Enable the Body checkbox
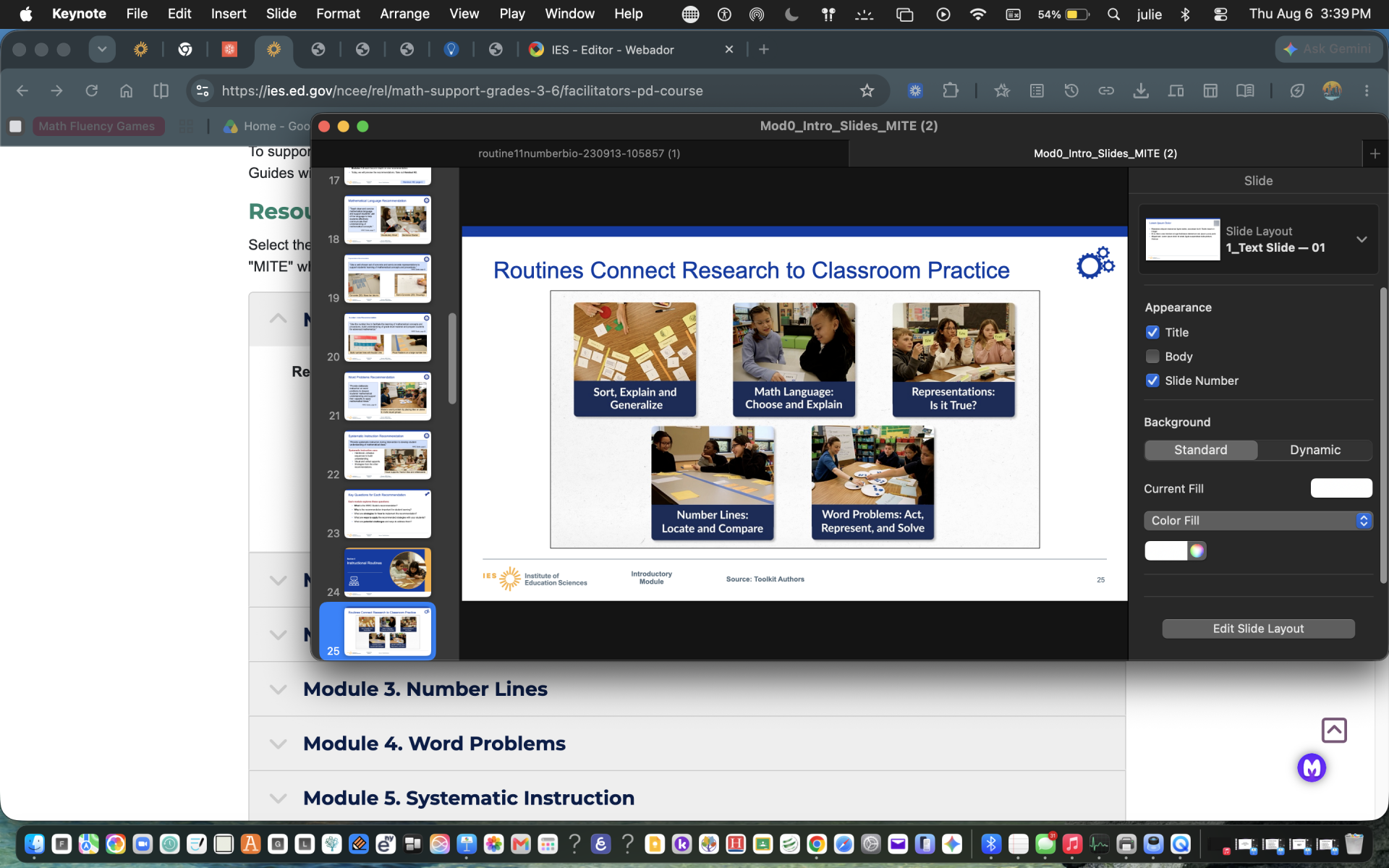 tap(1152, 356)
